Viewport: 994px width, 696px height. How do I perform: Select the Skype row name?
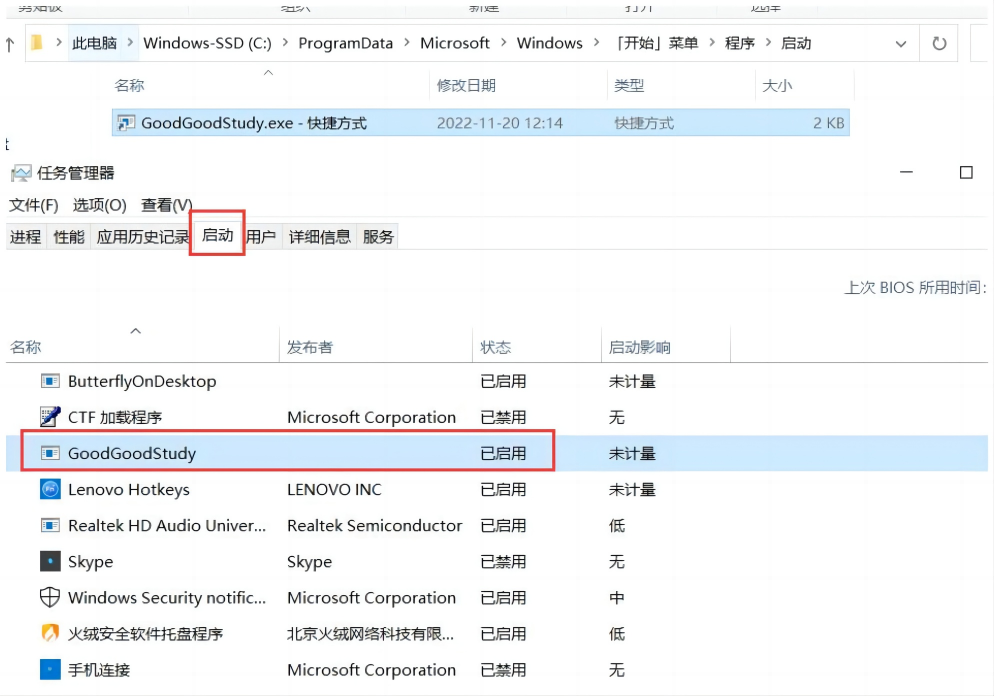[91, 562]
